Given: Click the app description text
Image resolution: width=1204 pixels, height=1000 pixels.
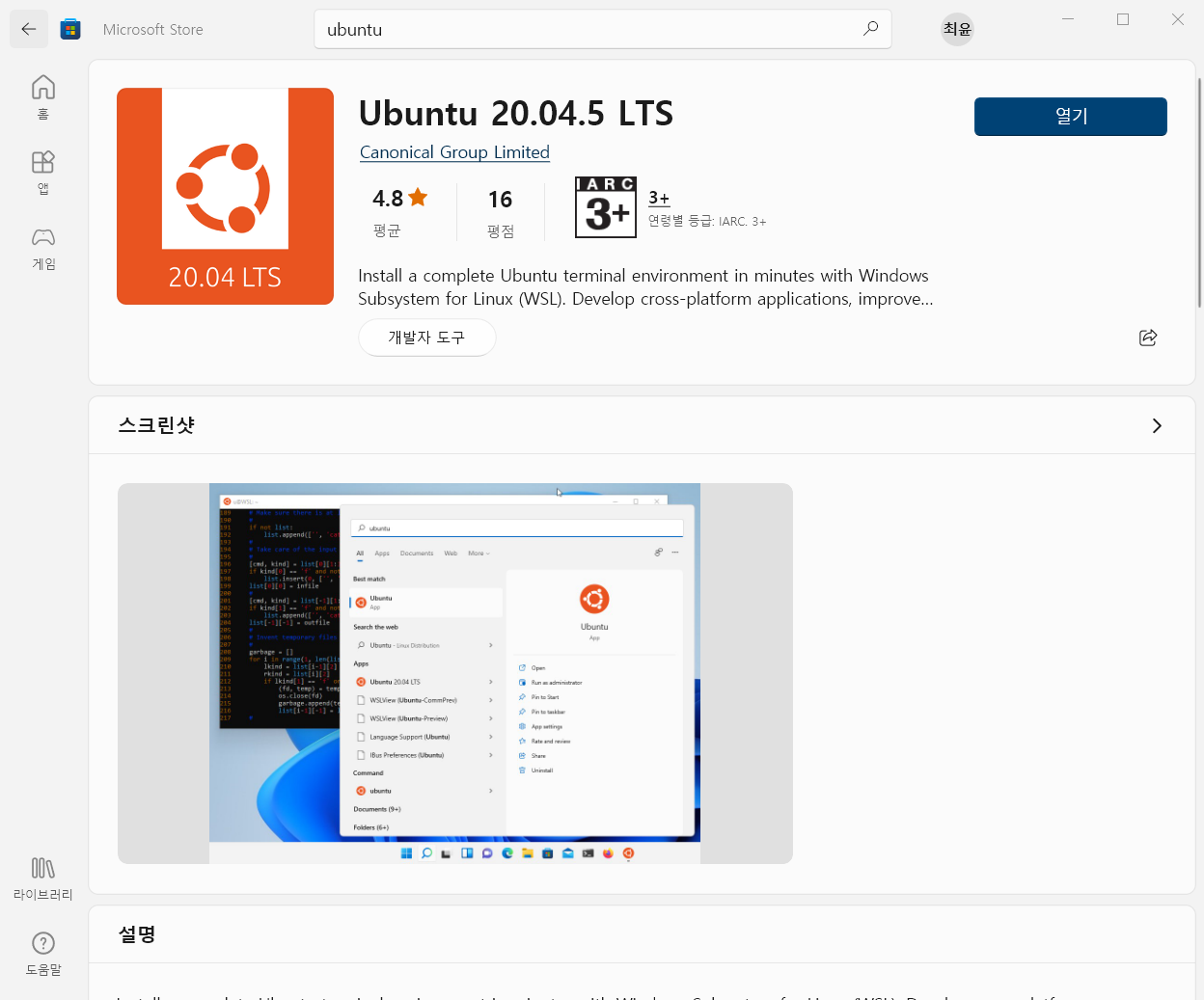Looking at the screenshot, I should pyautogui.click(x=645, y=287).
